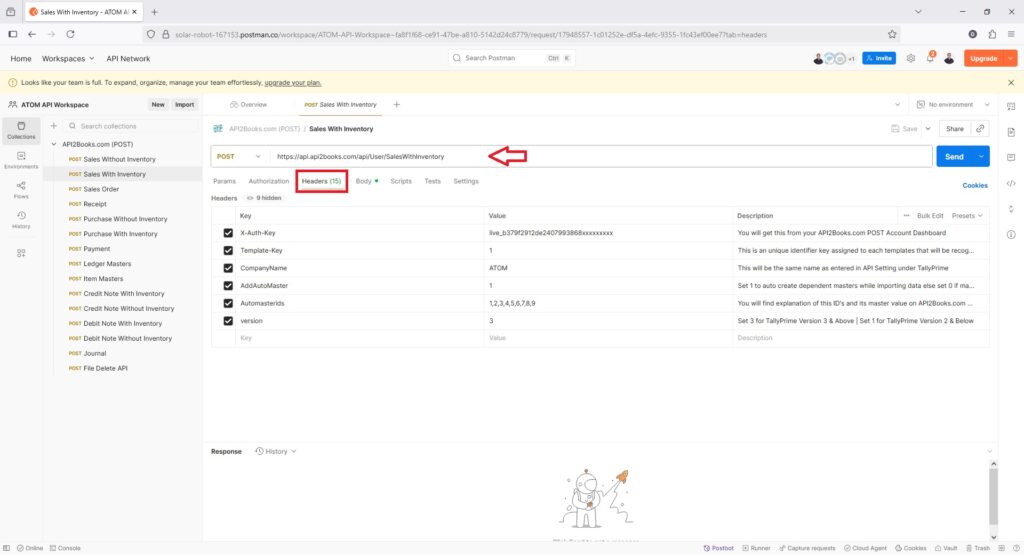Image resolution: width=1024 pixels, height=555 pixels.
Task: Show the 9 hidden headers
Action: click(x=264, y=198)
